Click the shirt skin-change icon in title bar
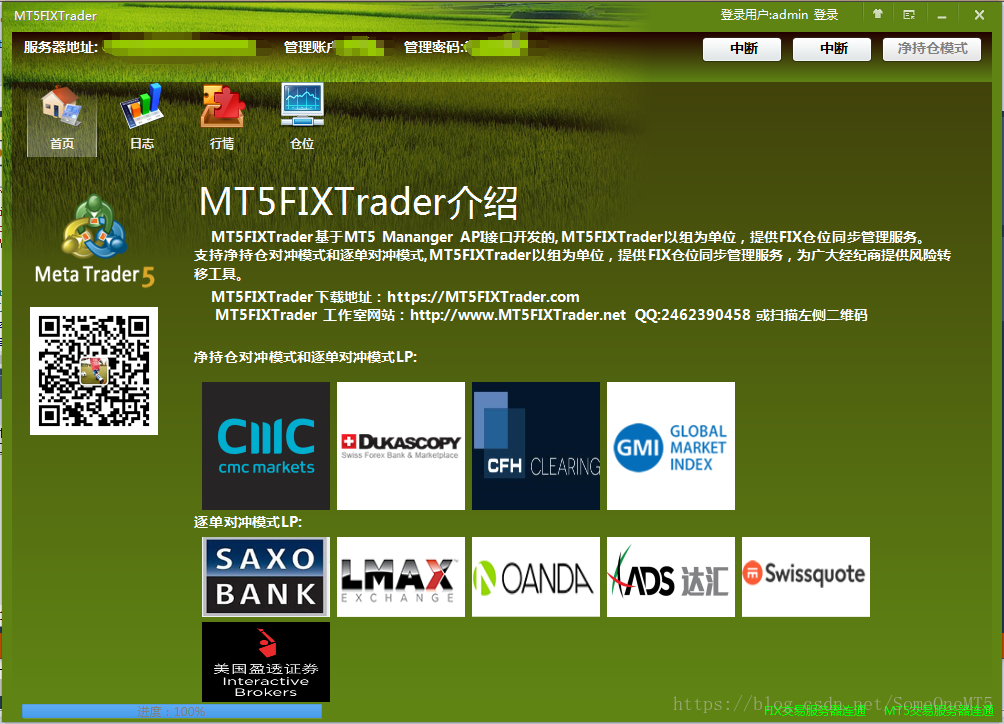This screenshot has width=1004, height=724. click(x=878, y=14)
